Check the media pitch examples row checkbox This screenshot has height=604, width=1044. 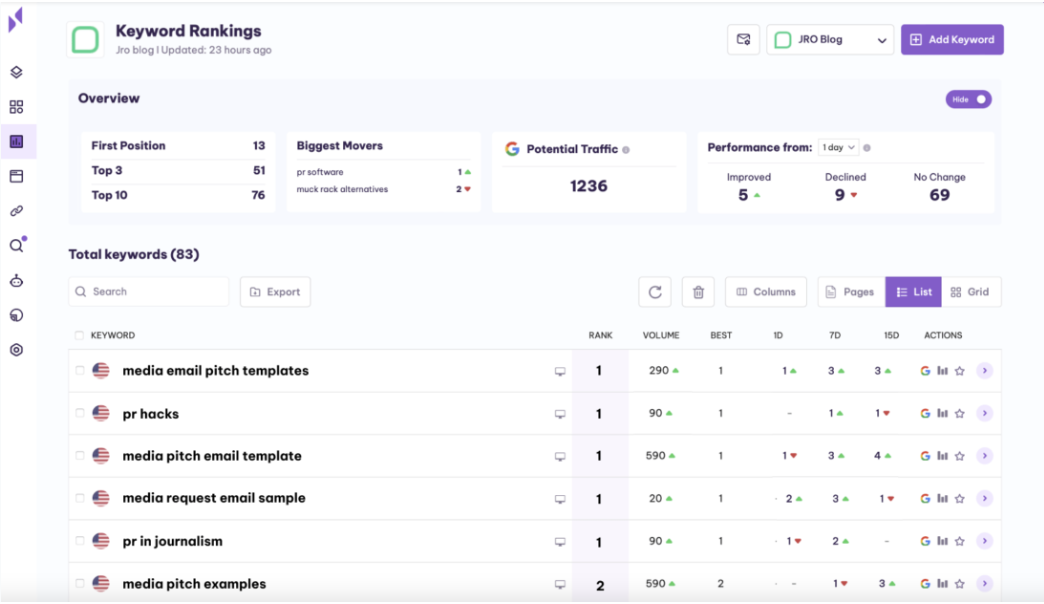point(79,583)
